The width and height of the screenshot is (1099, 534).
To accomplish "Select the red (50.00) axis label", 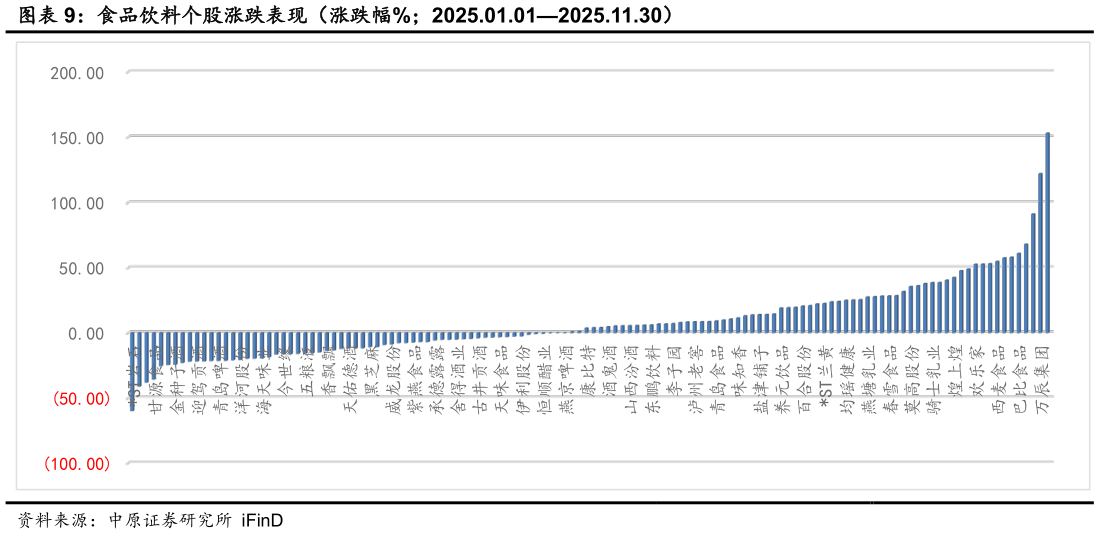I will pyautogui.click(x=76, y=399).
